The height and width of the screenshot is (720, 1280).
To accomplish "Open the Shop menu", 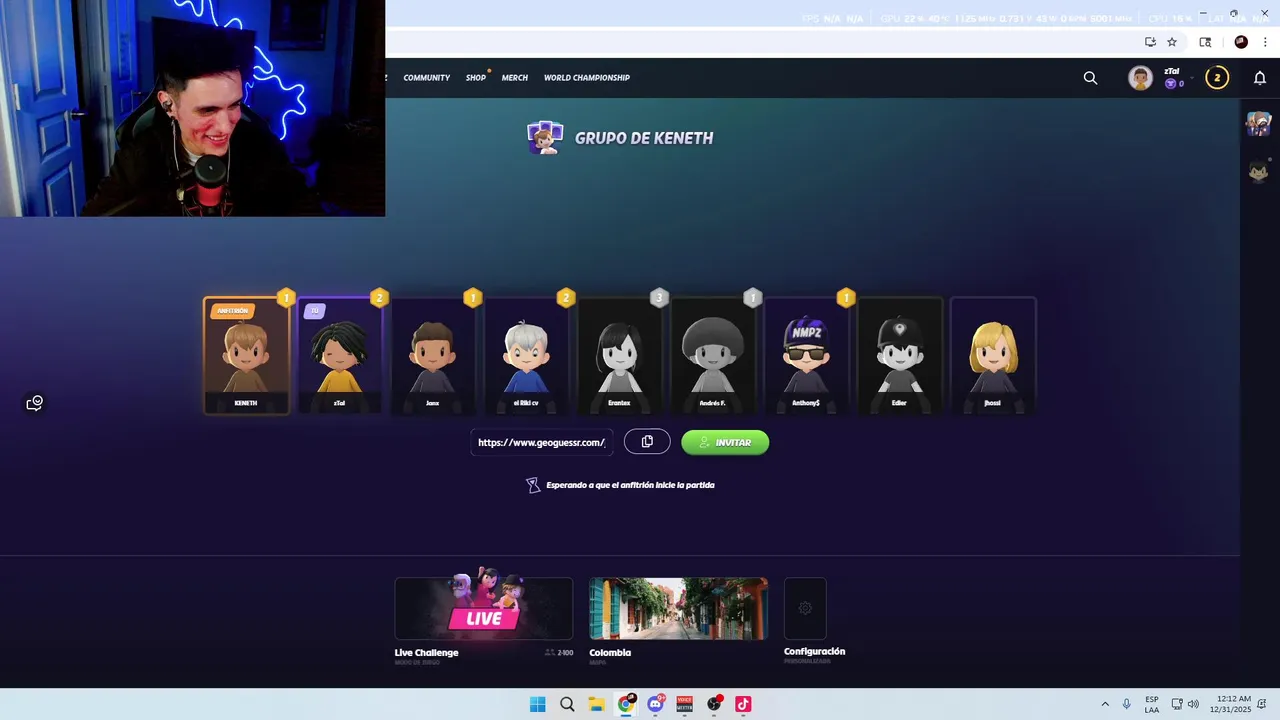I will click(x=476, y=78).
